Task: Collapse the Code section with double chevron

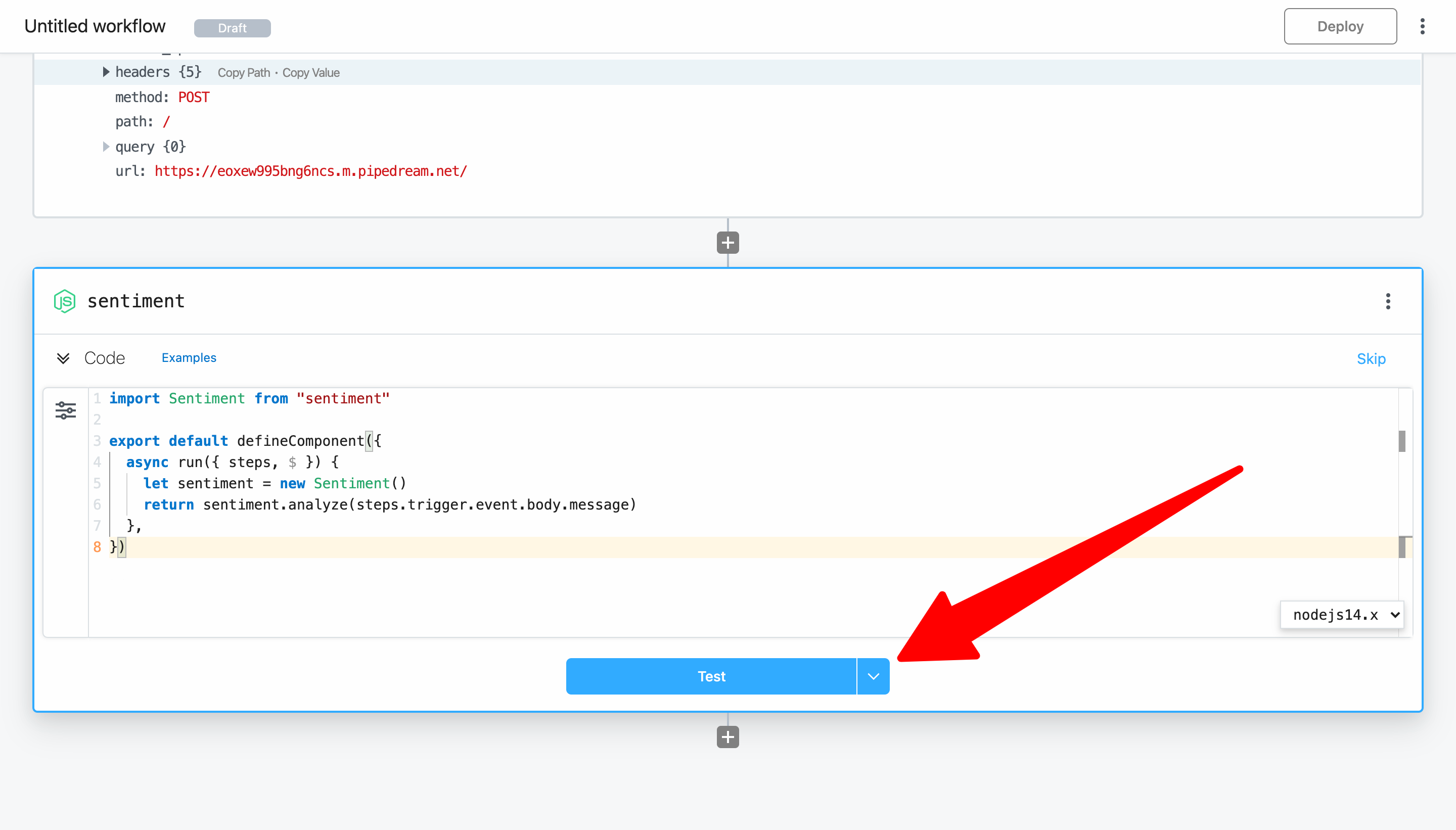Action: click(63, 358)
